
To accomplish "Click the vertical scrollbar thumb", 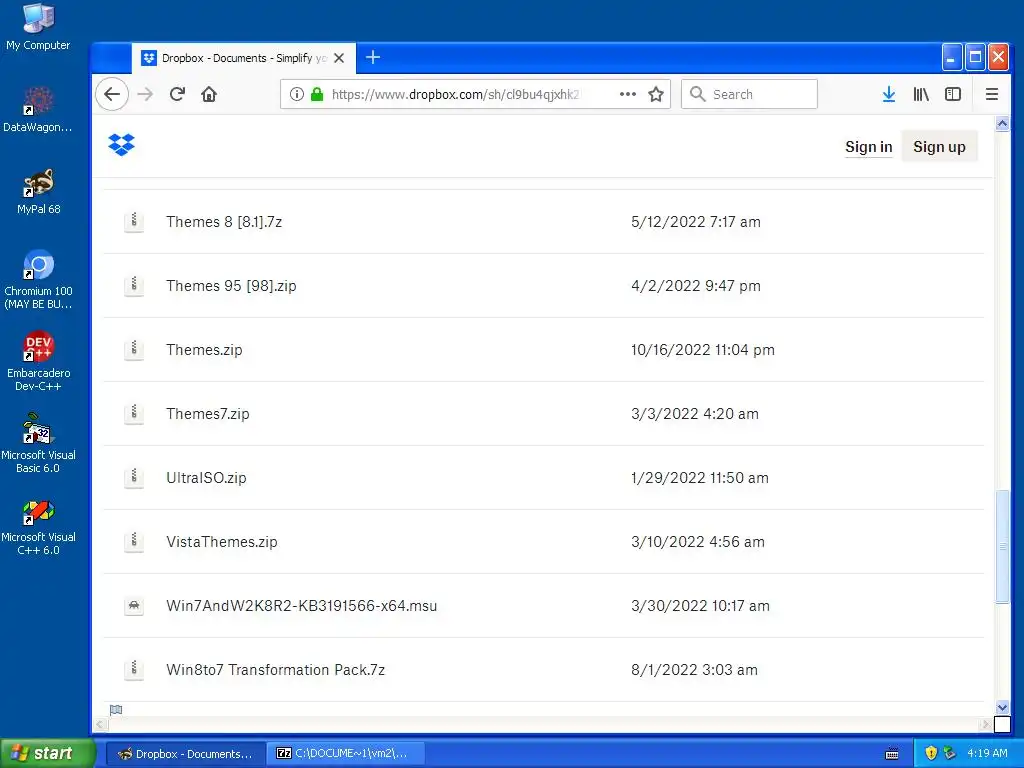I will [1002, 547].
